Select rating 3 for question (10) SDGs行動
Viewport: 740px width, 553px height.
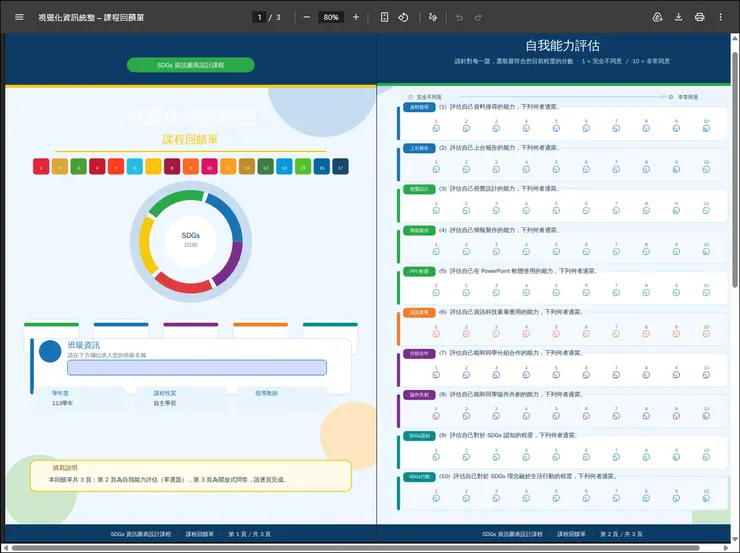click(x=496, y=498)
